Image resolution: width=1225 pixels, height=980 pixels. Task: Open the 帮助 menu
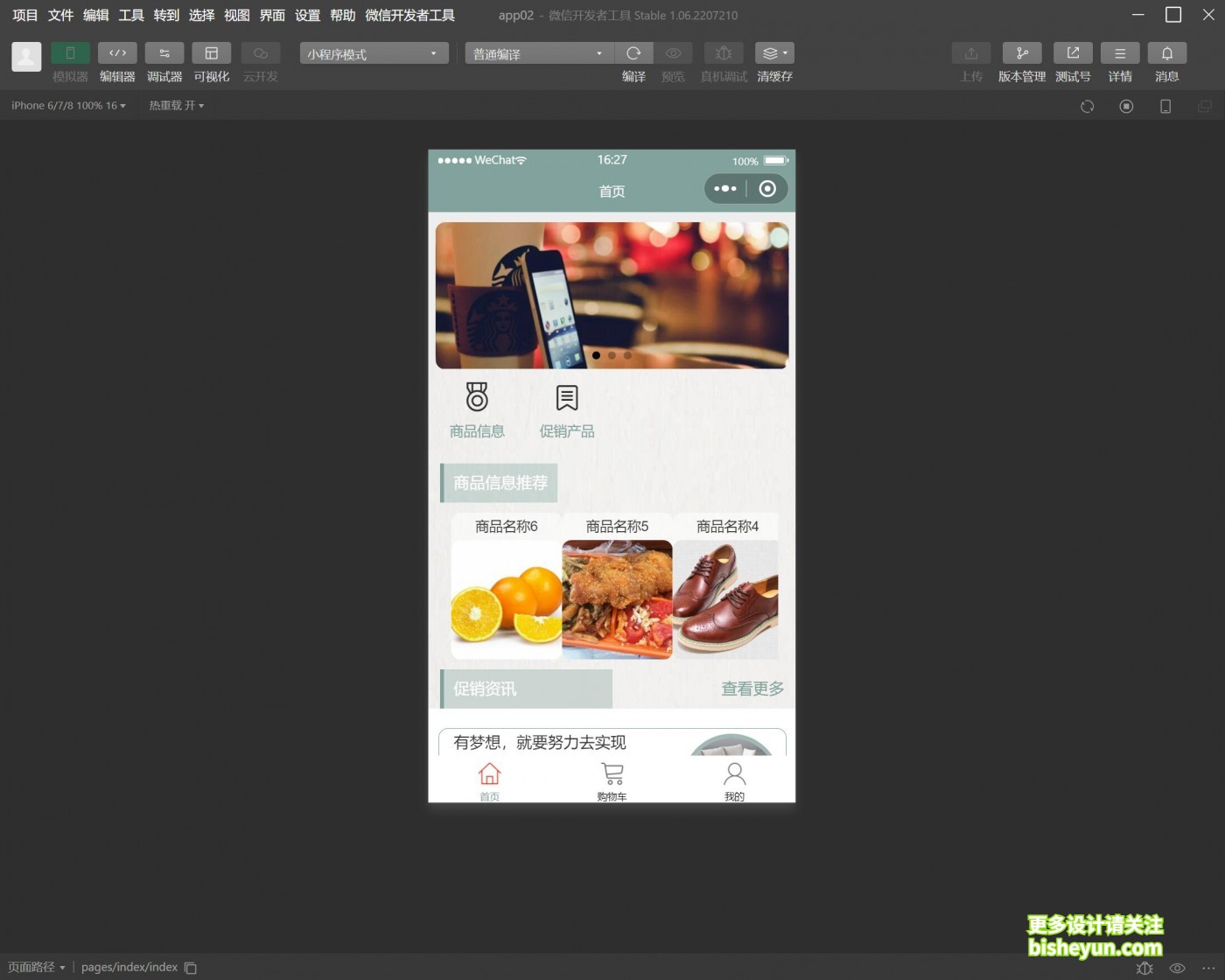[343, 16]
